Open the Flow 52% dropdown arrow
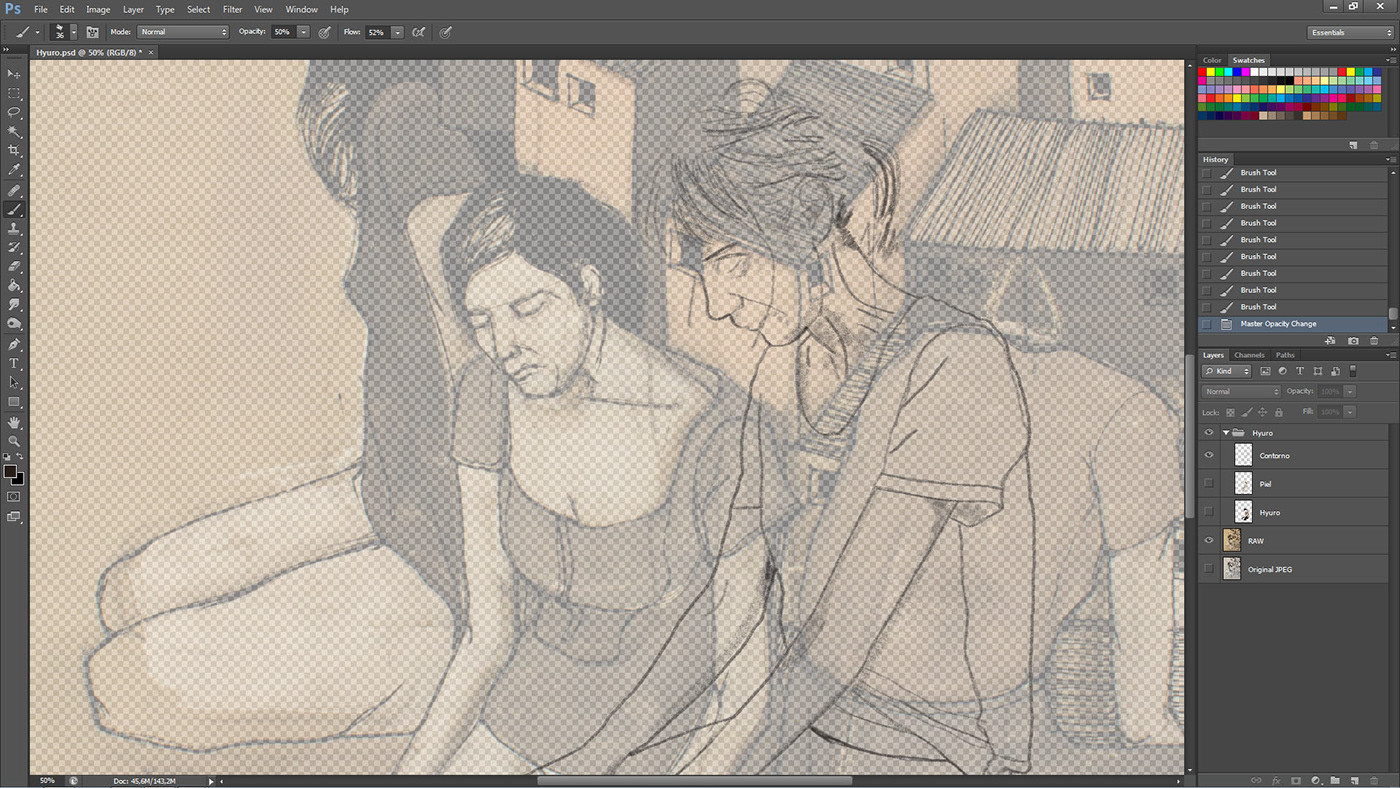Viewport: 1400px width, 788px height. 397,32
